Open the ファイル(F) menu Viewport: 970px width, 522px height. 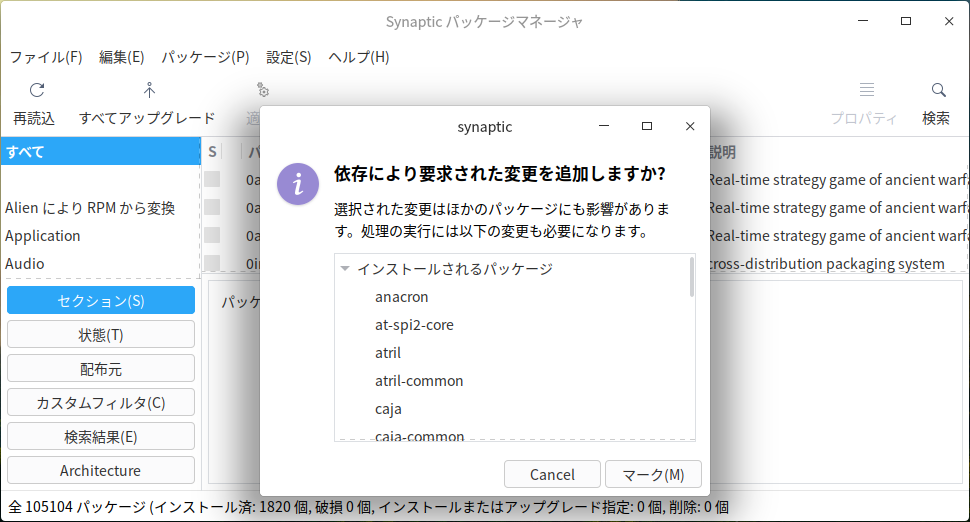pos(46,58)
